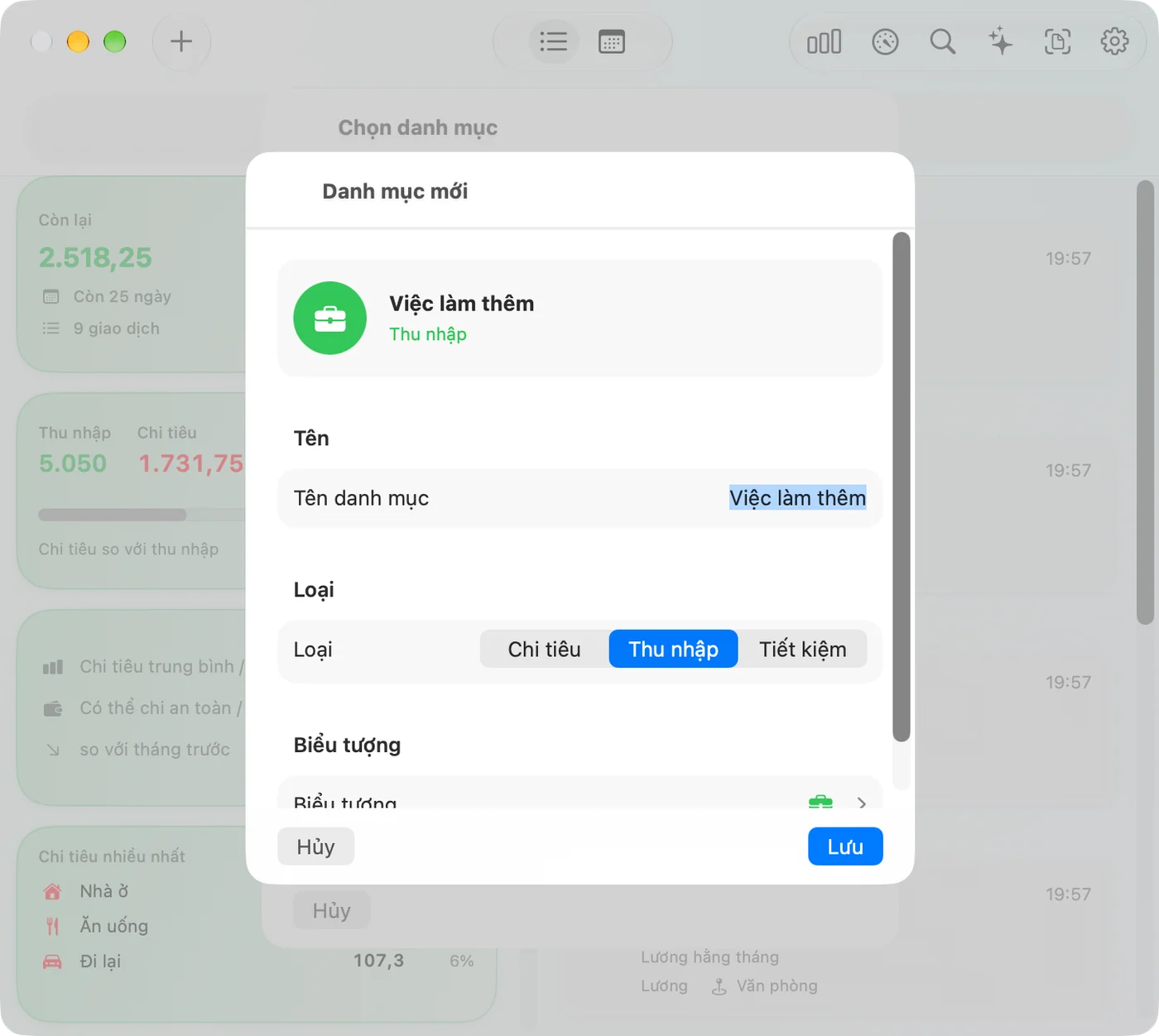Click Hủy in the Chọn danh mục sheet

point(331,910)
